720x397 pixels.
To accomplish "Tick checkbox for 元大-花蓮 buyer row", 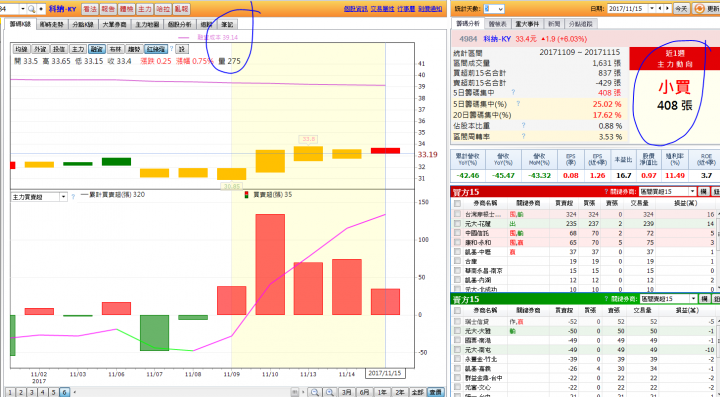I will 457,224.
